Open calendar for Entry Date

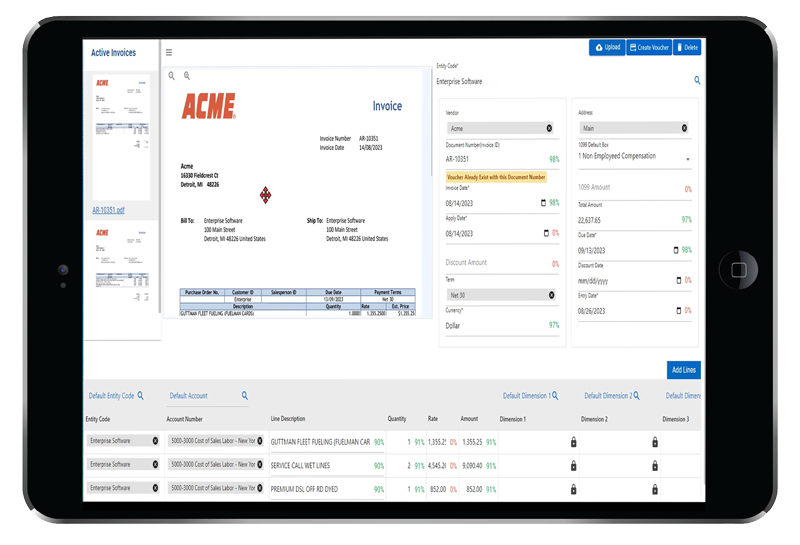tap(678, 310)
